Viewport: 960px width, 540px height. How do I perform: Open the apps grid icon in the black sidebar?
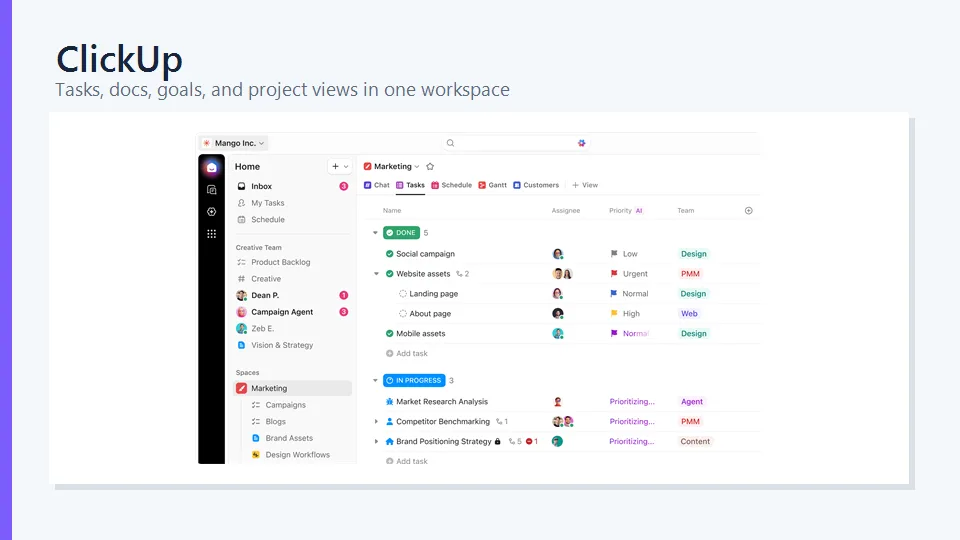point(211,234)
